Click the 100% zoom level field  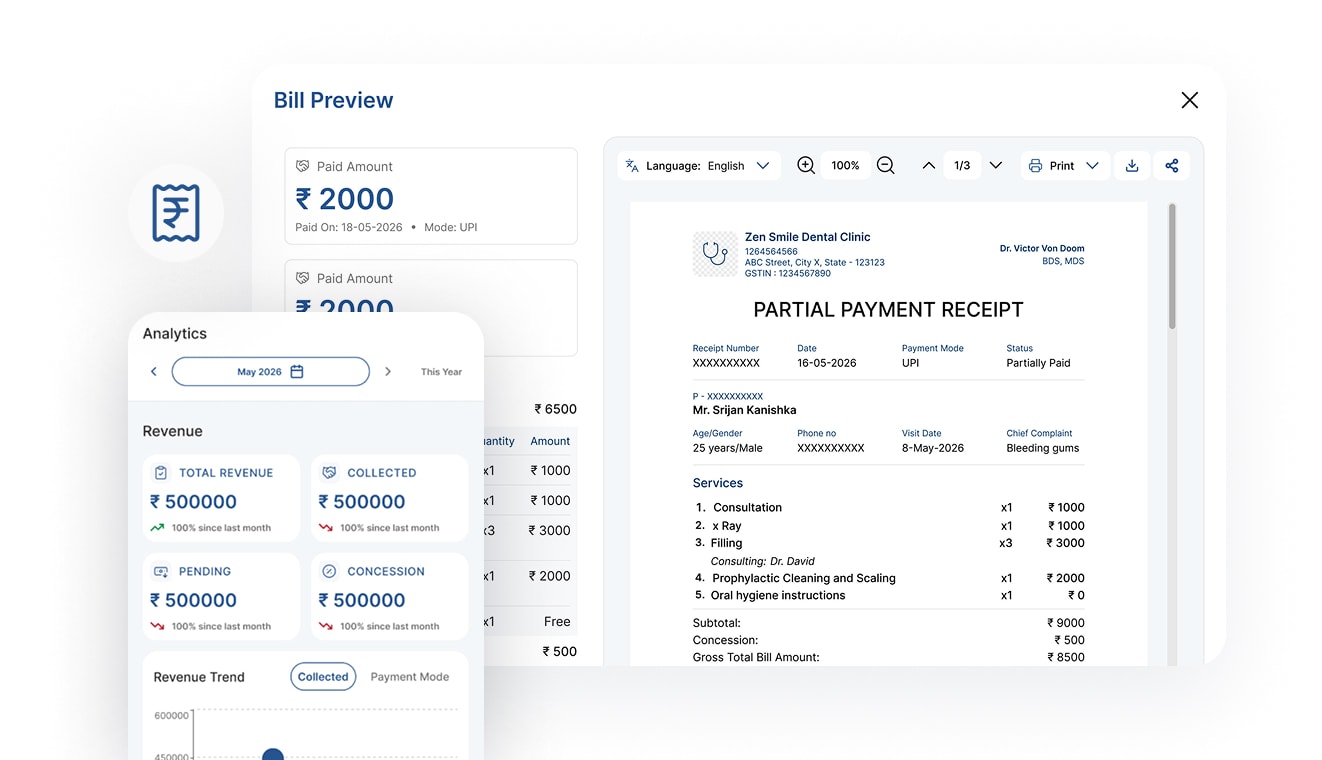click(845, 166)
